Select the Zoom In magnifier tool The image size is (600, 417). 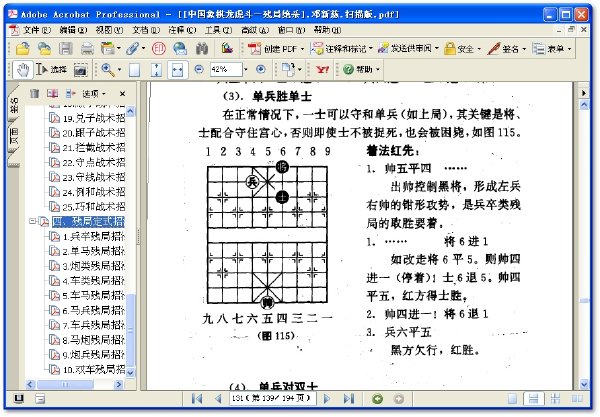click(x=108, y=70)
